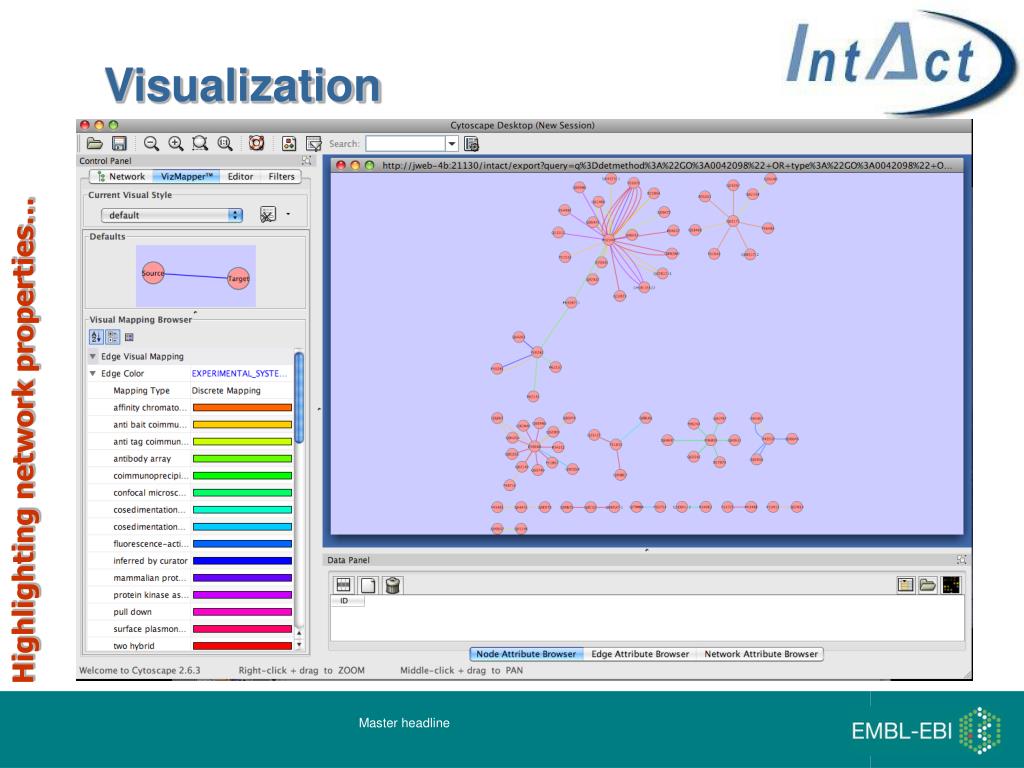Open the Search field dropdown arrow

(452, 144)
